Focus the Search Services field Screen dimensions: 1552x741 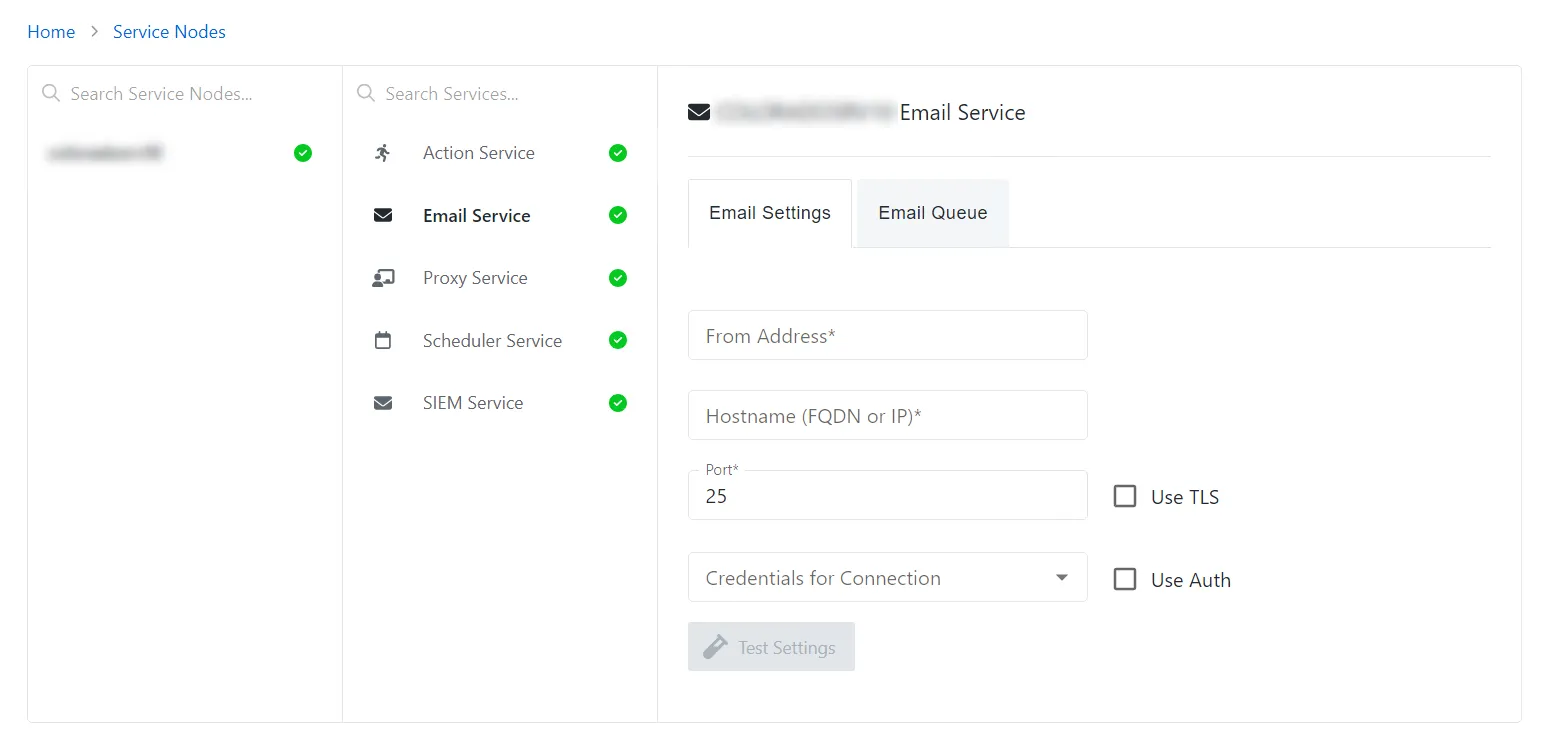(x=500, y=93)
